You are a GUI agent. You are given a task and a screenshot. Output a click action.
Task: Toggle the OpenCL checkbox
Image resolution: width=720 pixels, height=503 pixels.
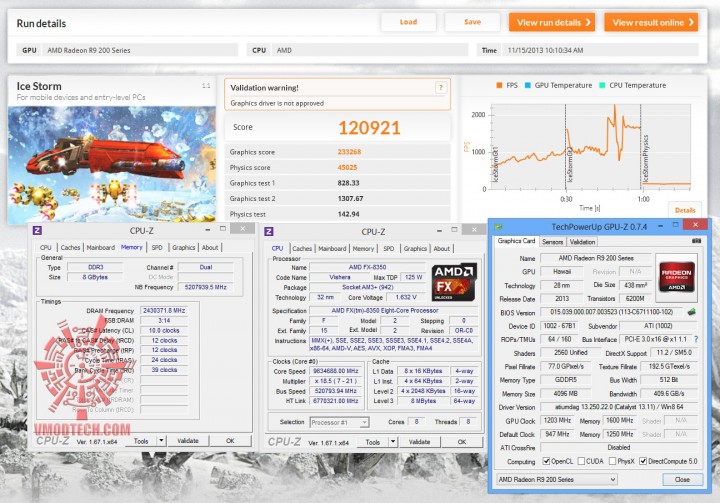[546, 461]
